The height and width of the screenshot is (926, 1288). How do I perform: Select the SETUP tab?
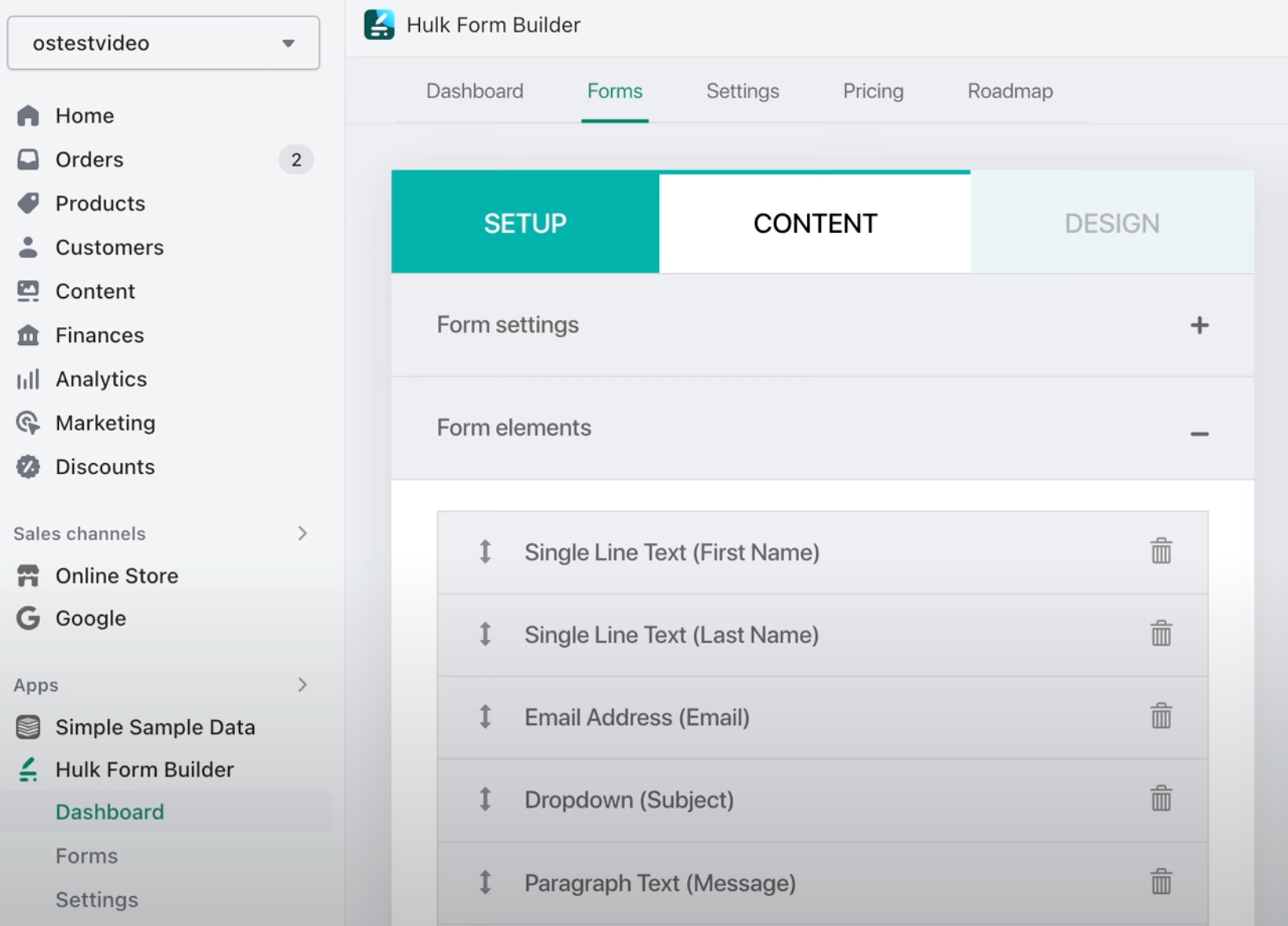[x=524, y=223]
